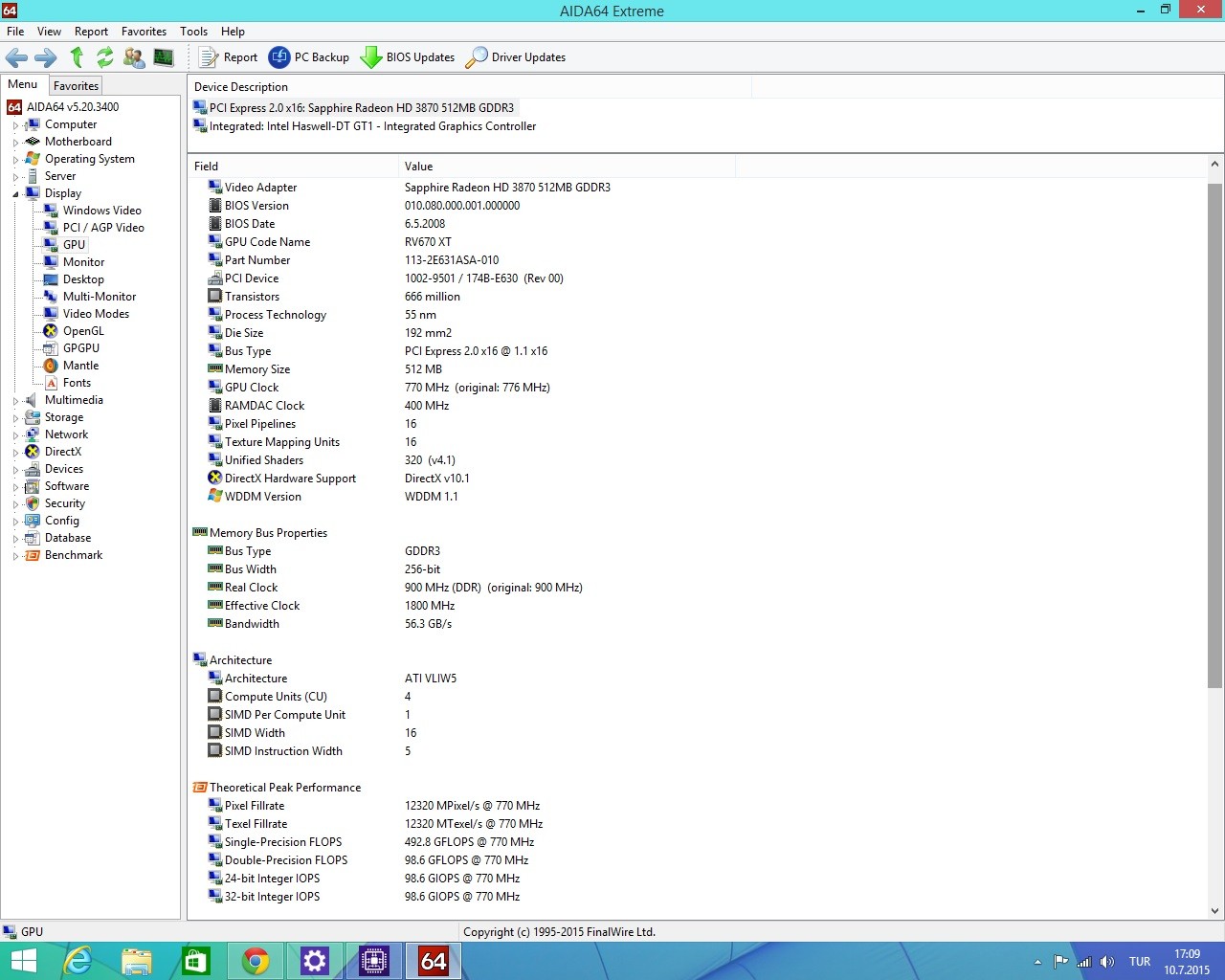
Task: Click the Mantle icon in tree
Action: pyautogui.click(x=51, y=366)
